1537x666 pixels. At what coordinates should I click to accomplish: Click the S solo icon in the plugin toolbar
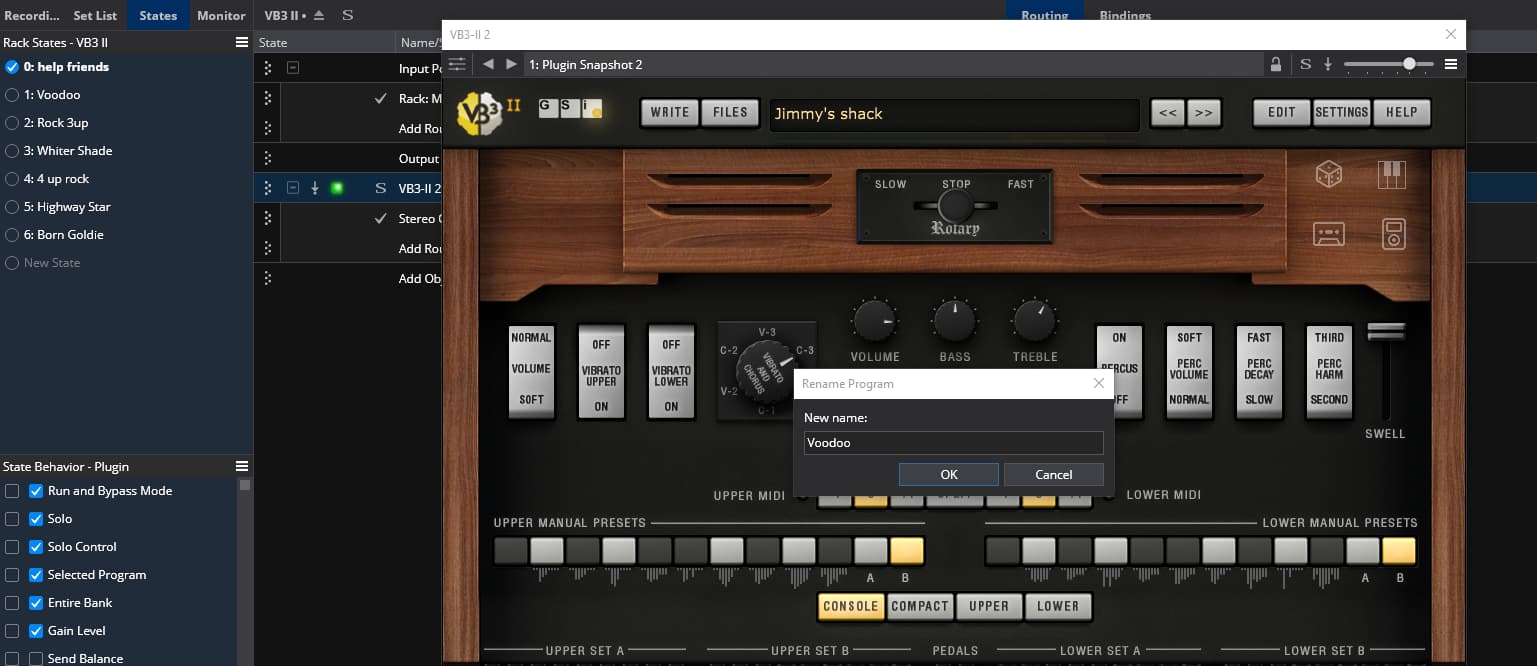tap(1305, 64)
